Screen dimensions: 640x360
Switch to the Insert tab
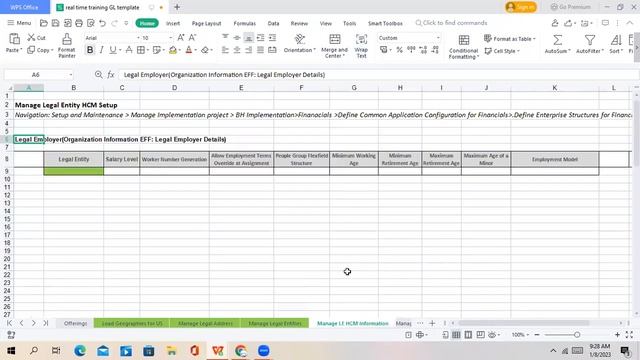tap(173, 23)
